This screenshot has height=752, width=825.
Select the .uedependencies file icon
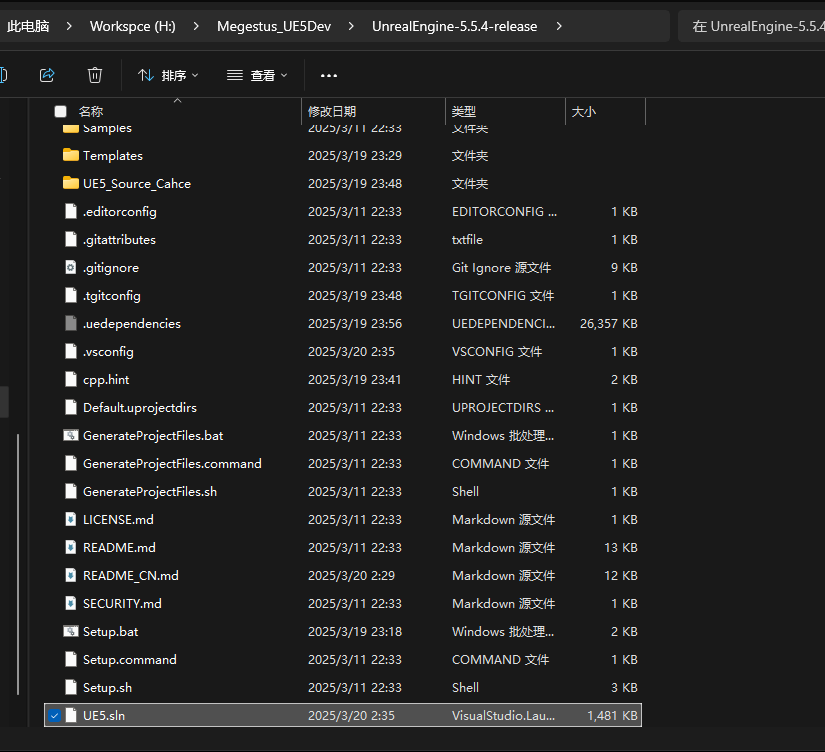point(71,323)
